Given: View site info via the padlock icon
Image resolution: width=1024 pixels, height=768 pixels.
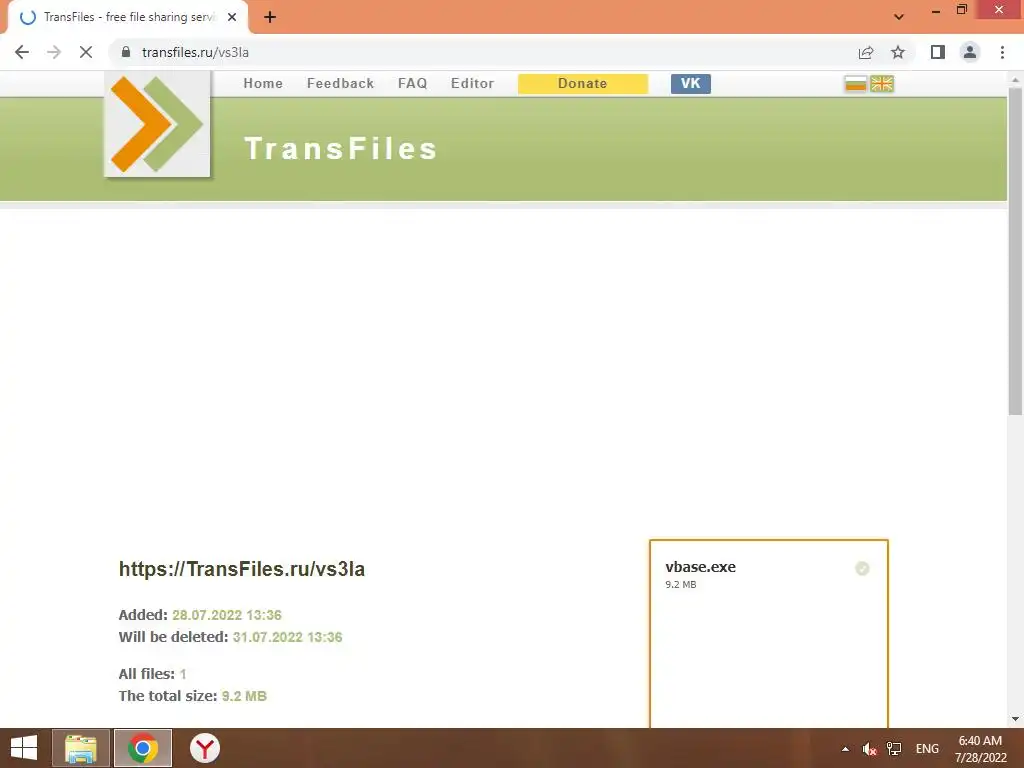Looking at the screenshot, I should tap(126, 52).
